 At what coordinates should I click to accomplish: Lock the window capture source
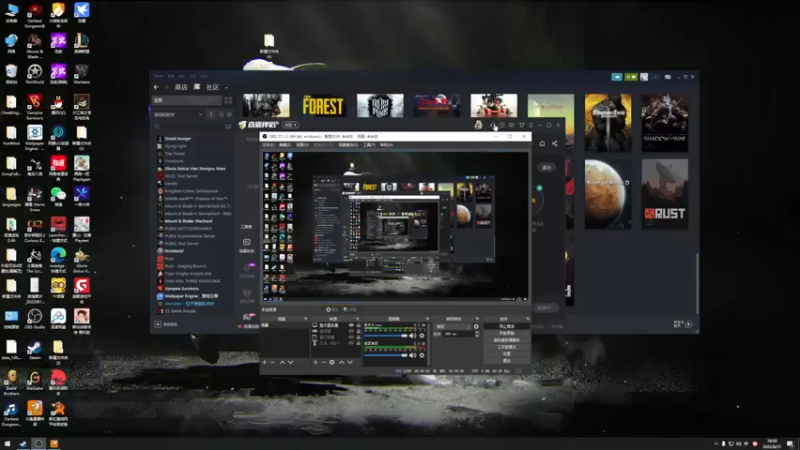(359, 337)
